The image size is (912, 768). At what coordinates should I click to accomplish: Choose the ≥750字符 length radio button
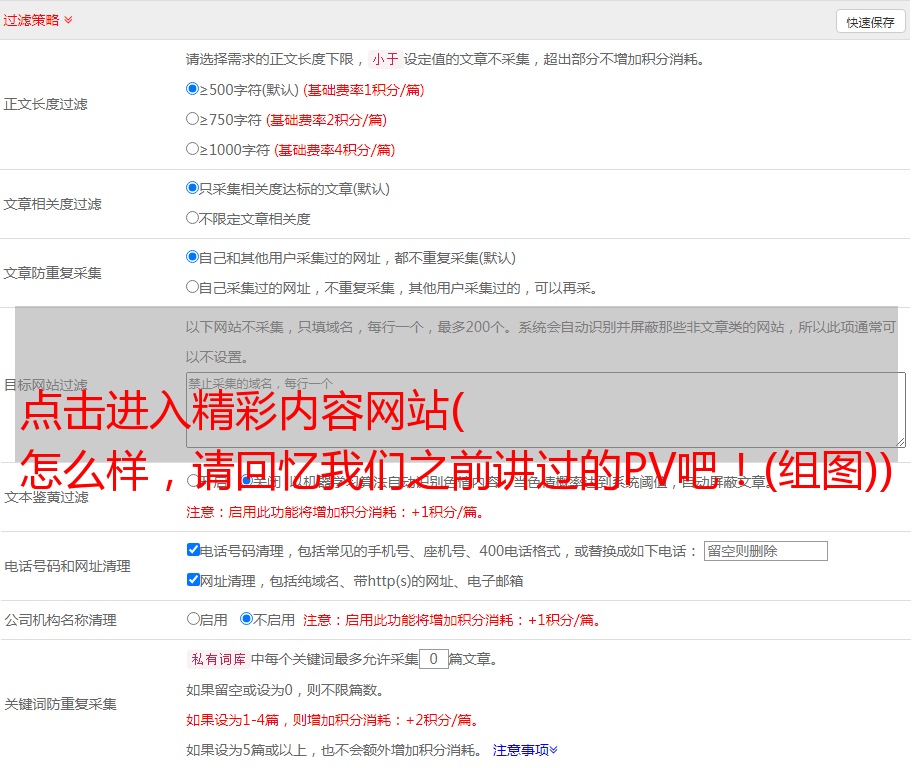coord(193,119)
